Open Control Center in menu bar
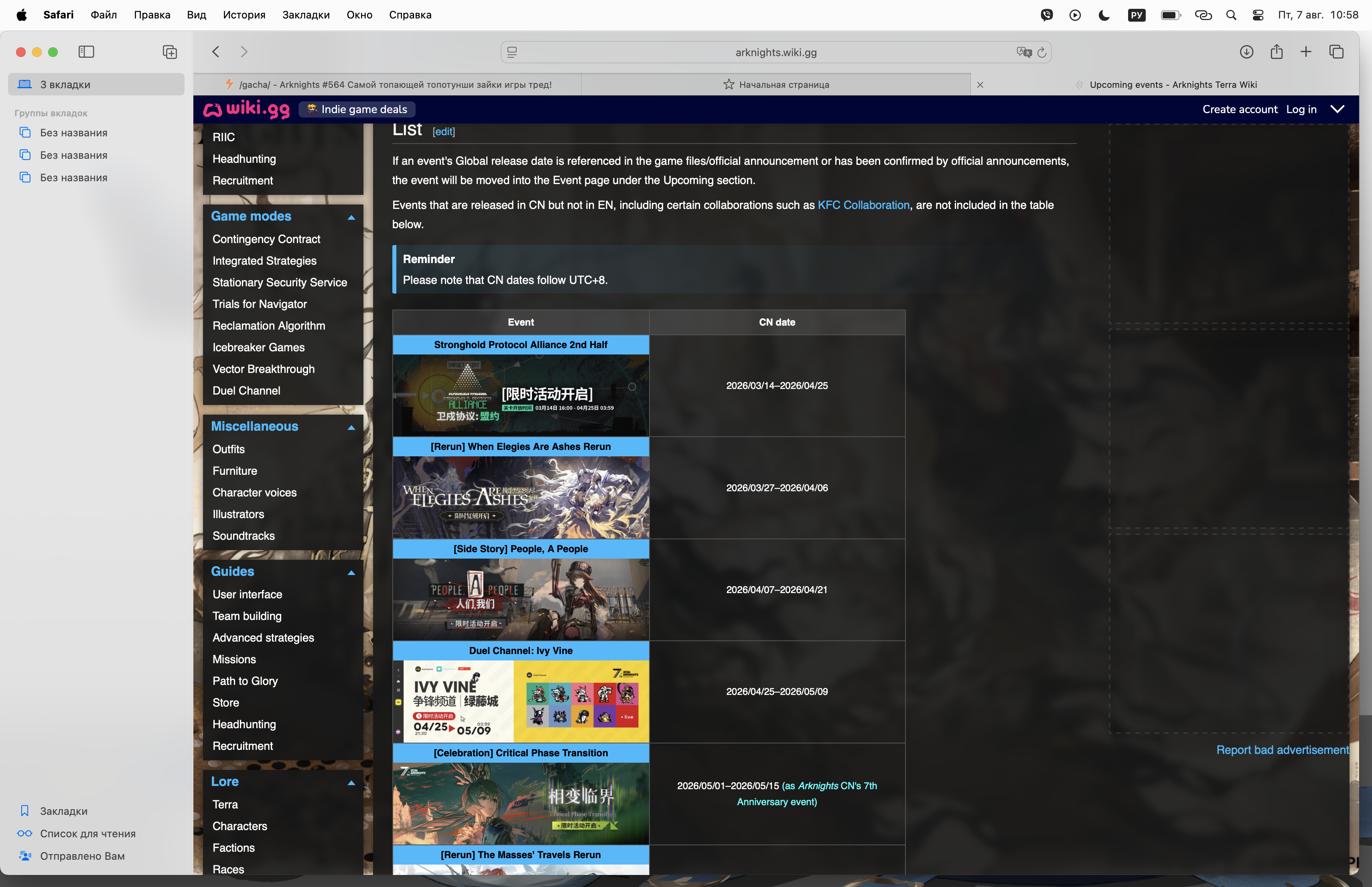Image resolution: width=1372 pixels, height=887 pixels. click(1258, 15)
